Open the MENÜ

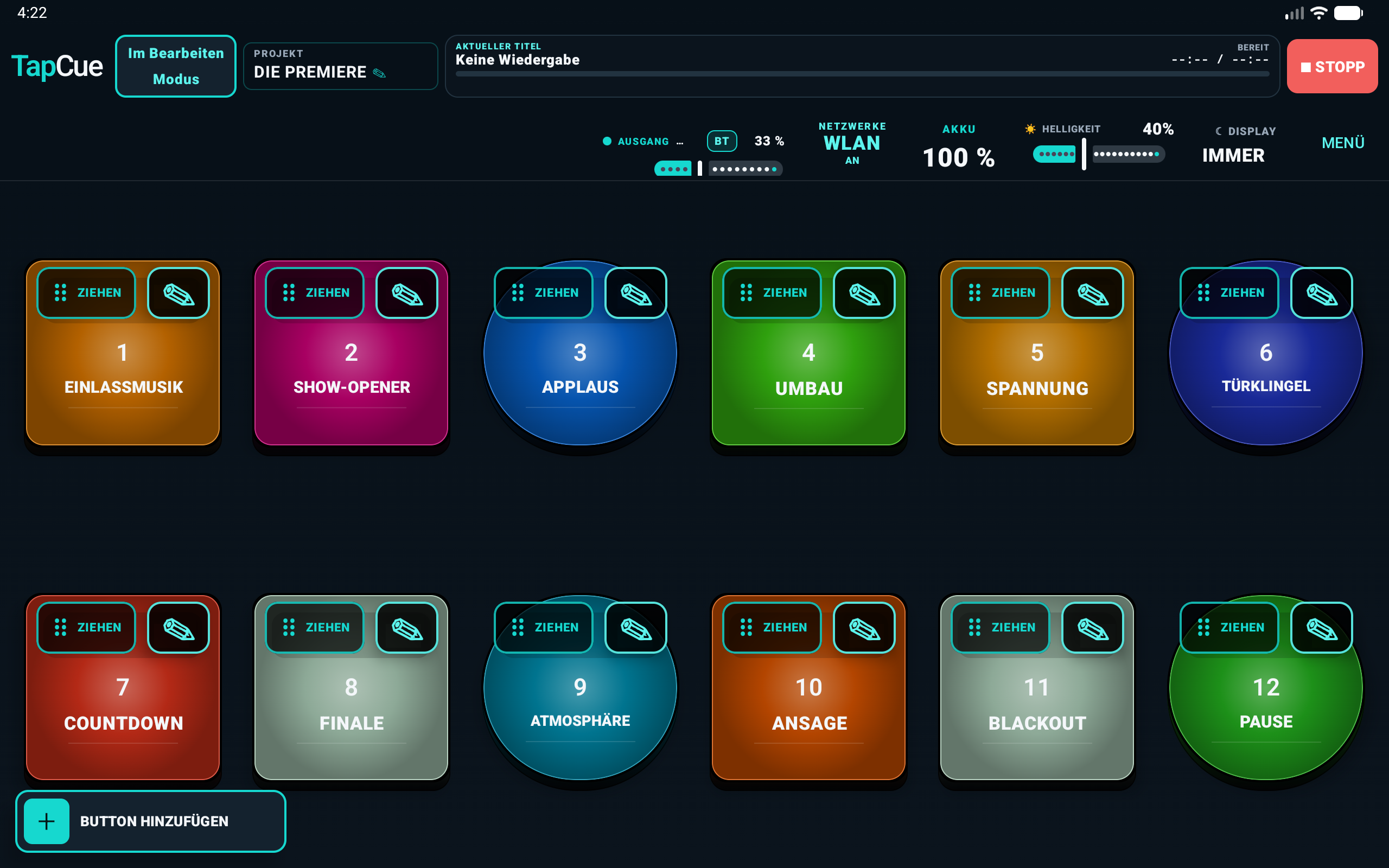click(x=1343, y=143)
